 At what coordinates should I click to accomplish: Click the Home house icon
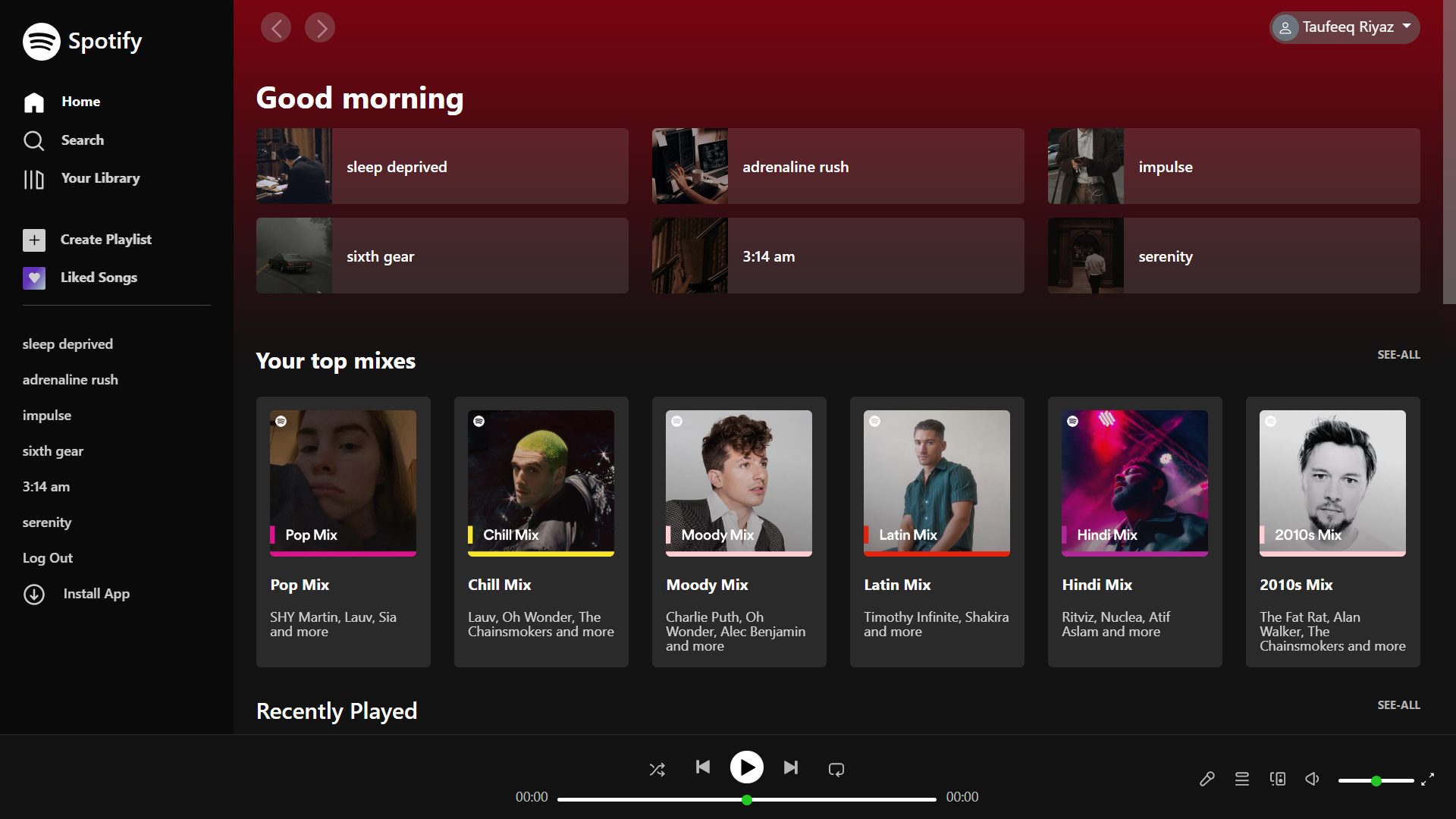click(34, 102)
